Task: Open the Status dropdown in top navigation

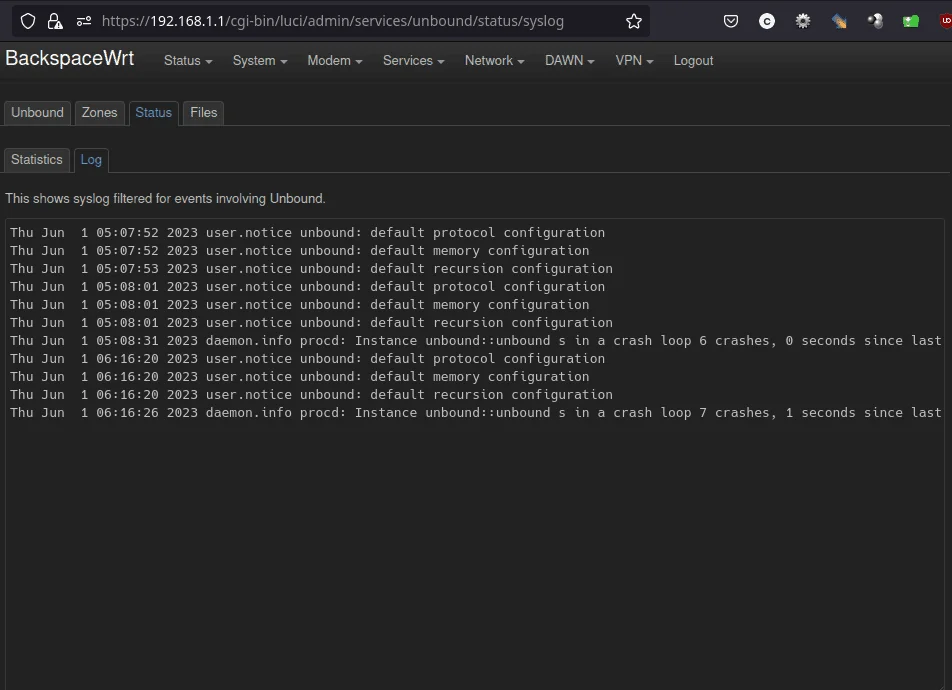Action: tap(188, 61)
